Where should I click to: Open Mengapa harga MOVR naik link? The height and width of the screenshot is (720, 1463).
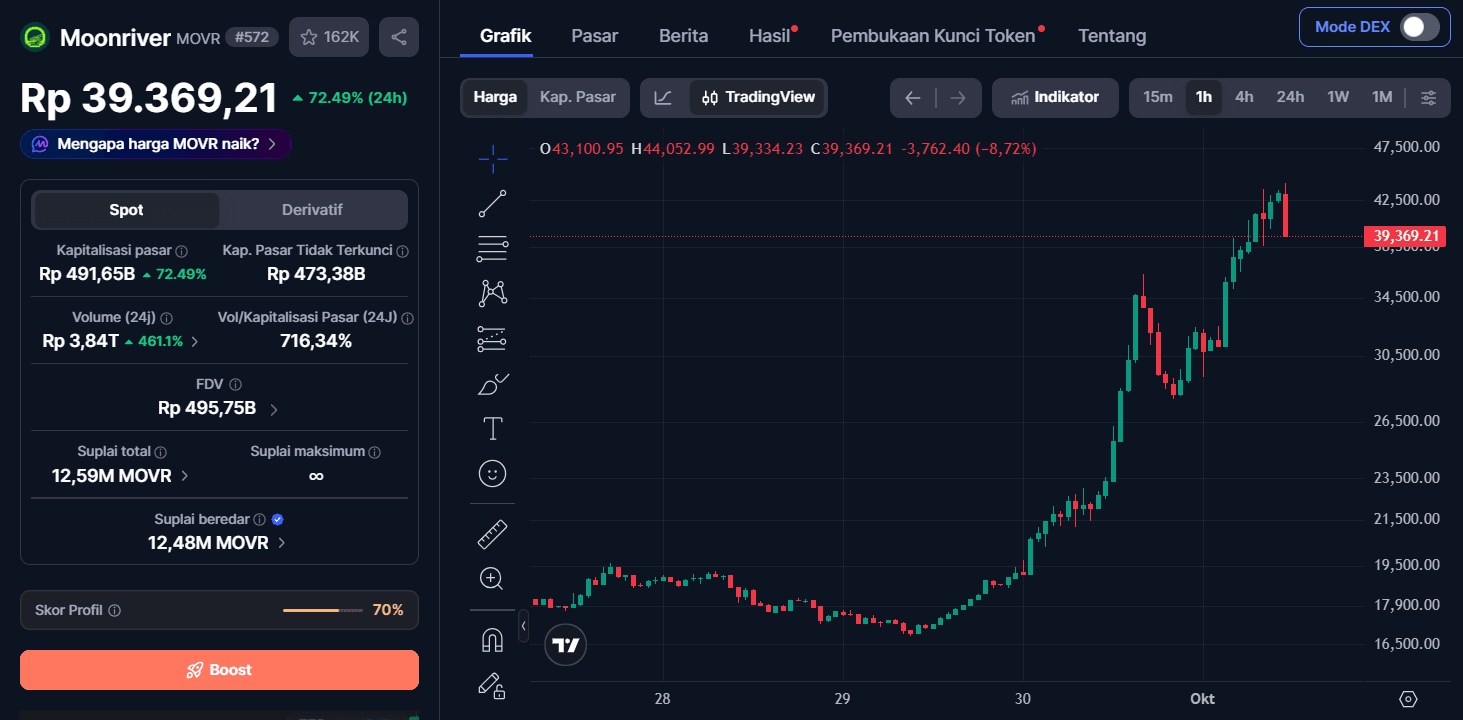(156, 144)
